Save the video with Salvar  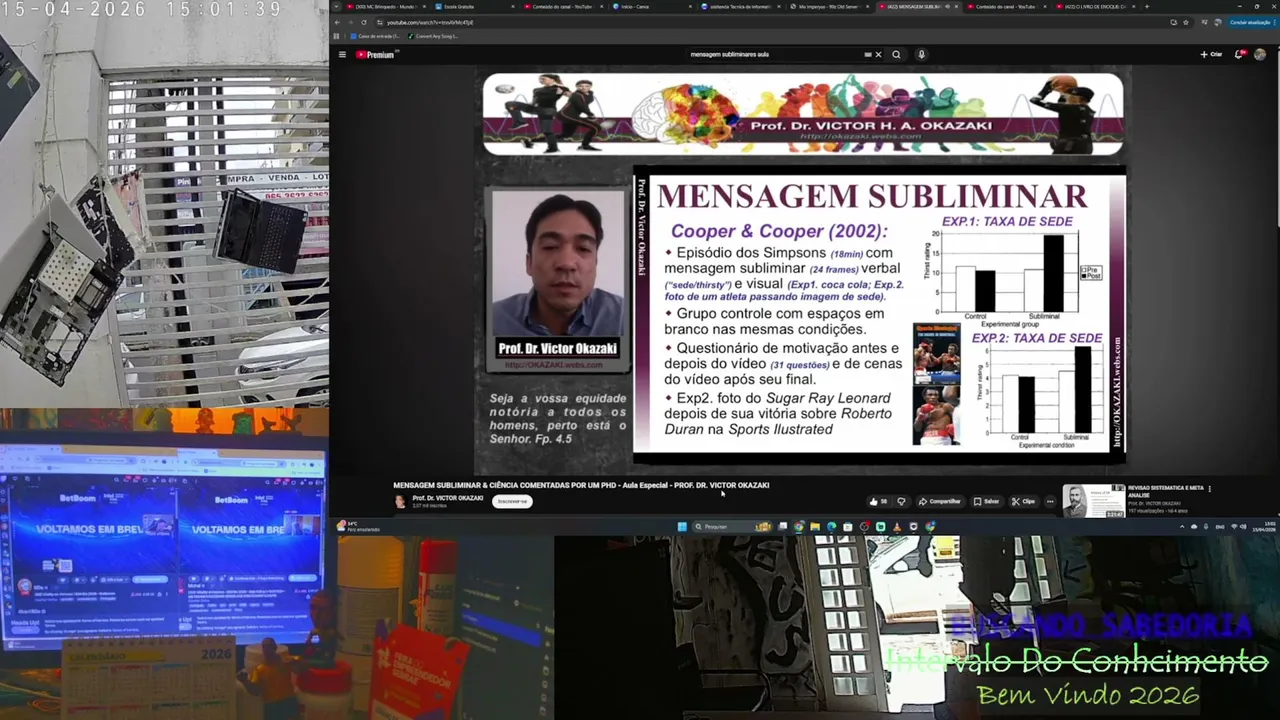tap(986, 501)
